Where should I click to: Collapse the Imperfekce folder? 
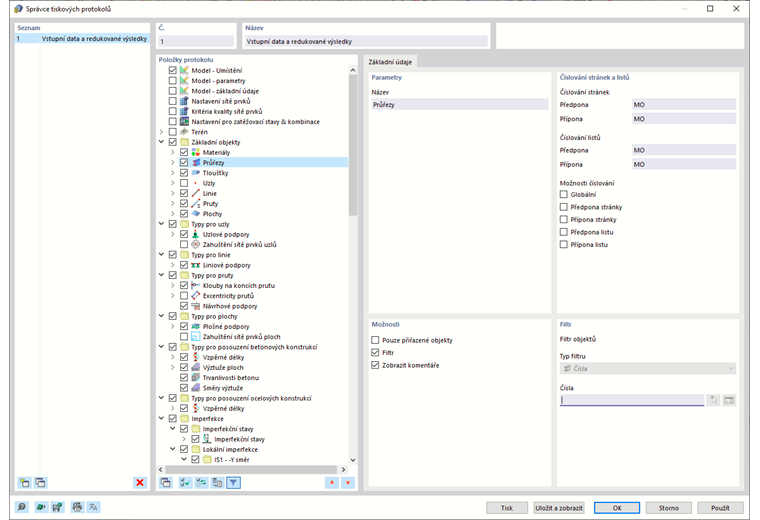click(x=161, y=418)
